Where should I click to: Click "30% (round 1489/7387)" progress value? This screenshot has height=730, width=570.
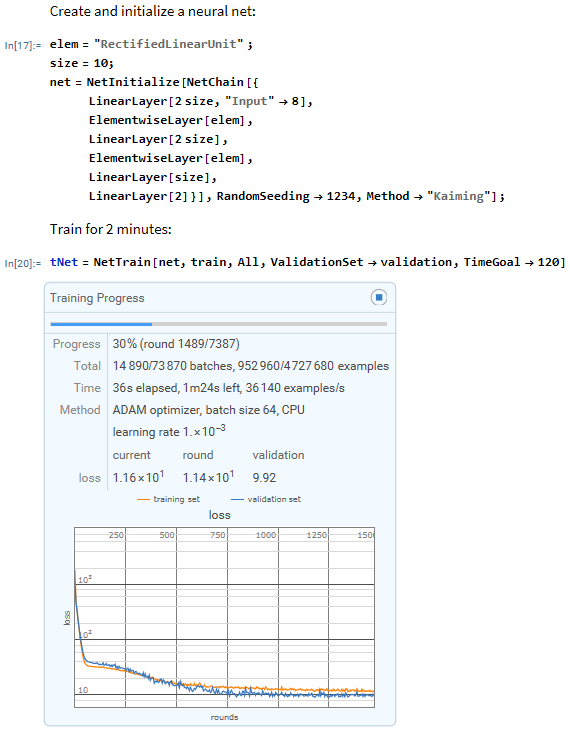click(x=176, y=344)
